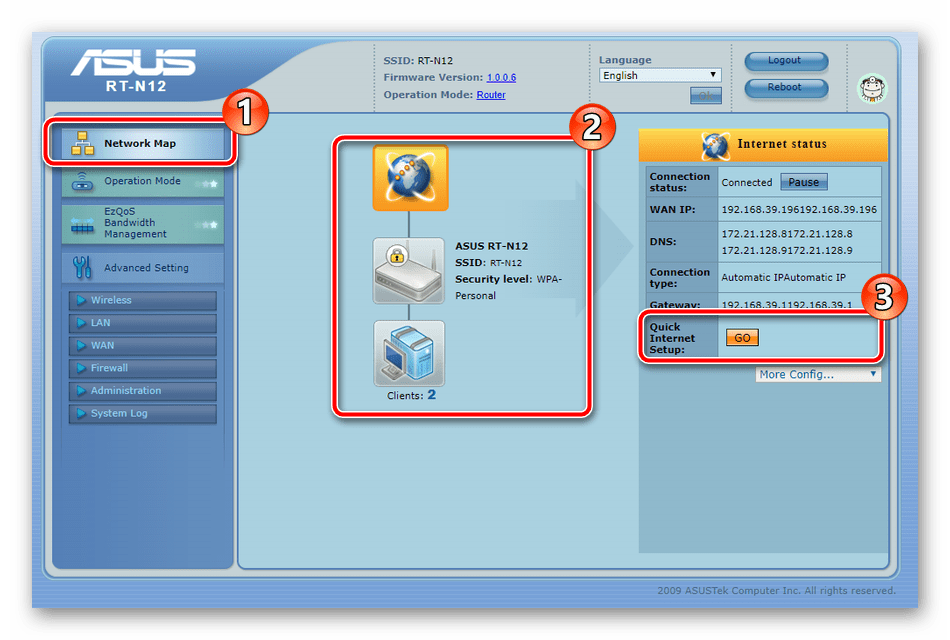Open EzQoS Bandwidth Management icon

[82, 226]
